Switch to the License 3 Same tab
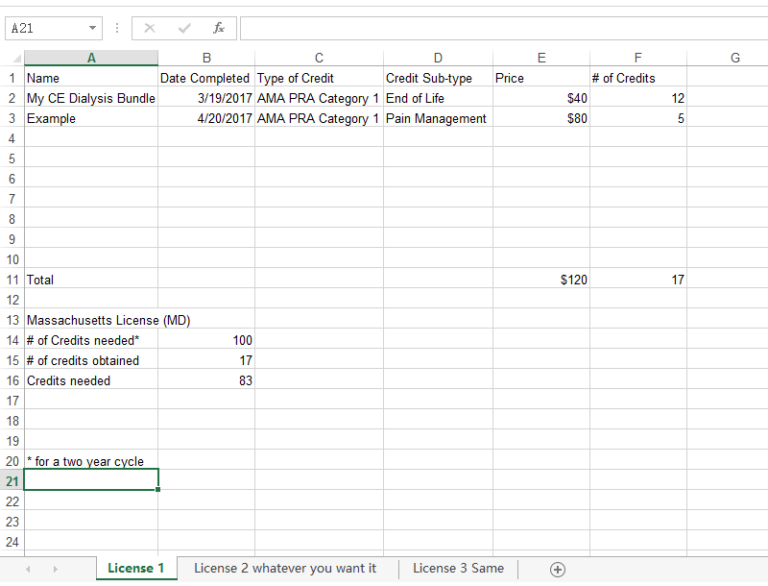This screenshot has width=768, height=586. pyautogui.click(x=458, y=568)
